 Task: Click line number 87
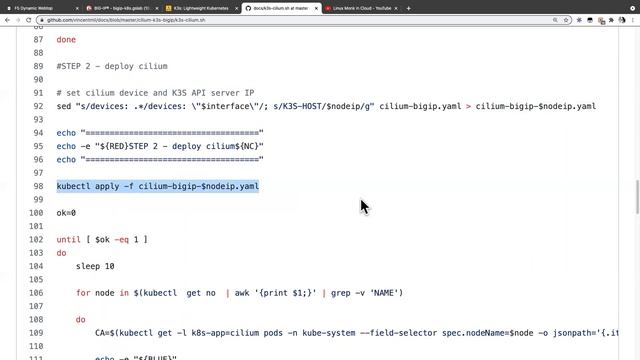(x=38, y=40)
